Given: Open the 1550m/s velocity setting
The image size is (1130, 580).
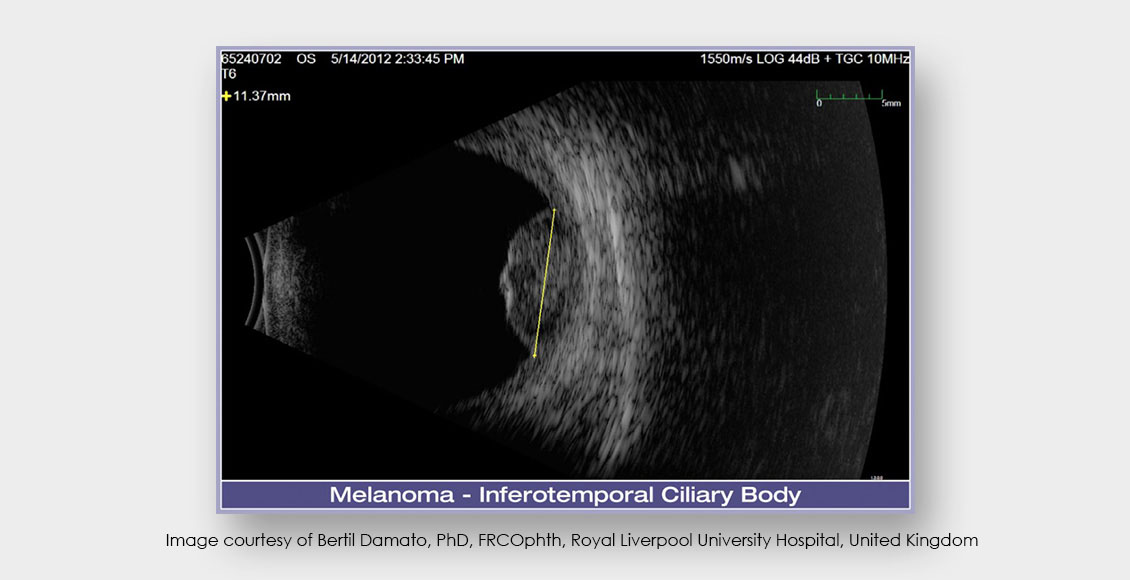Looking at the screenshot, I should [x=724, y=59].
